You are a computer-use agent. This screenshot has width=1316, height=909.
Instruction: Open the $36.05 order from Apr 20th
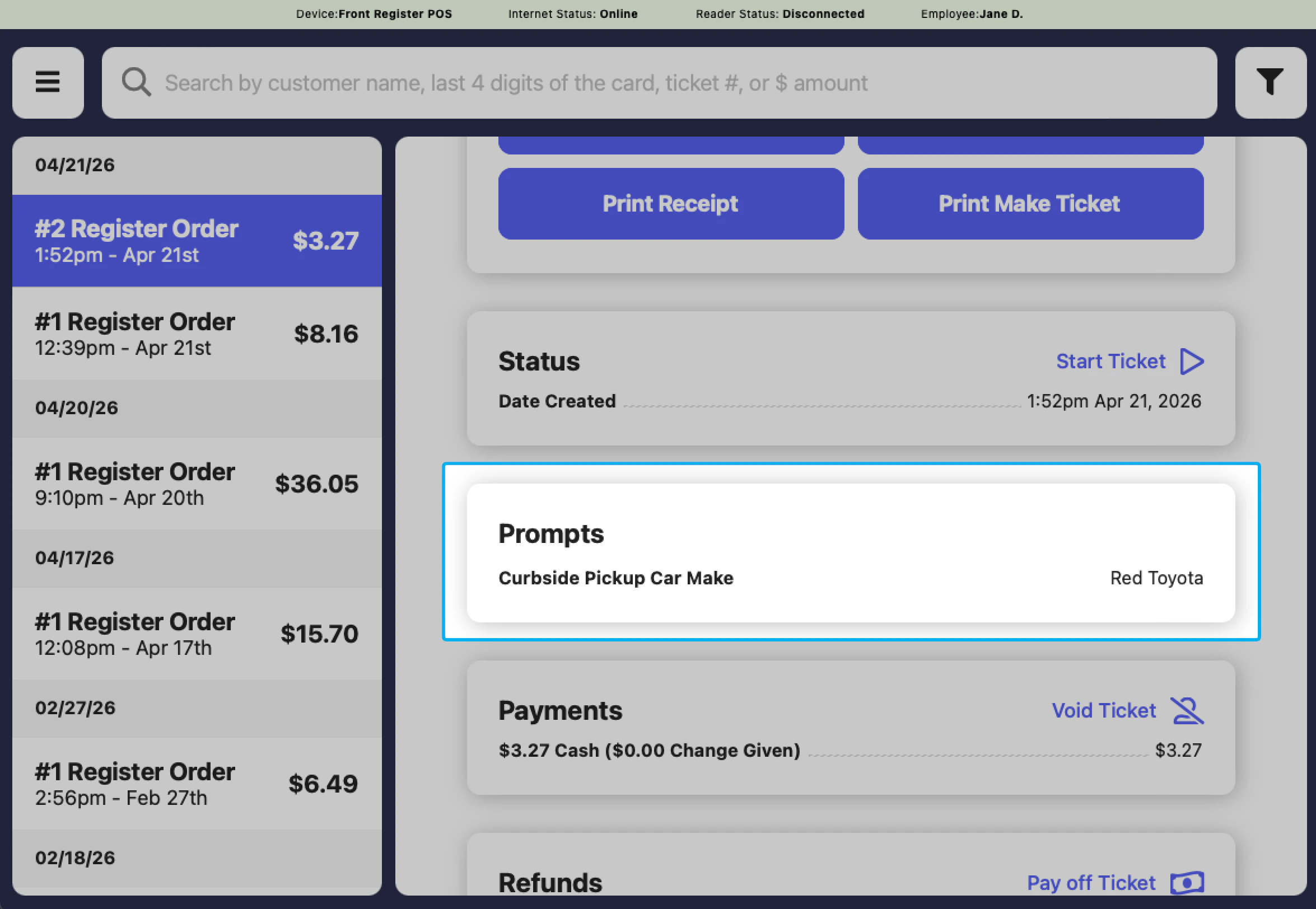coord(197,484)
